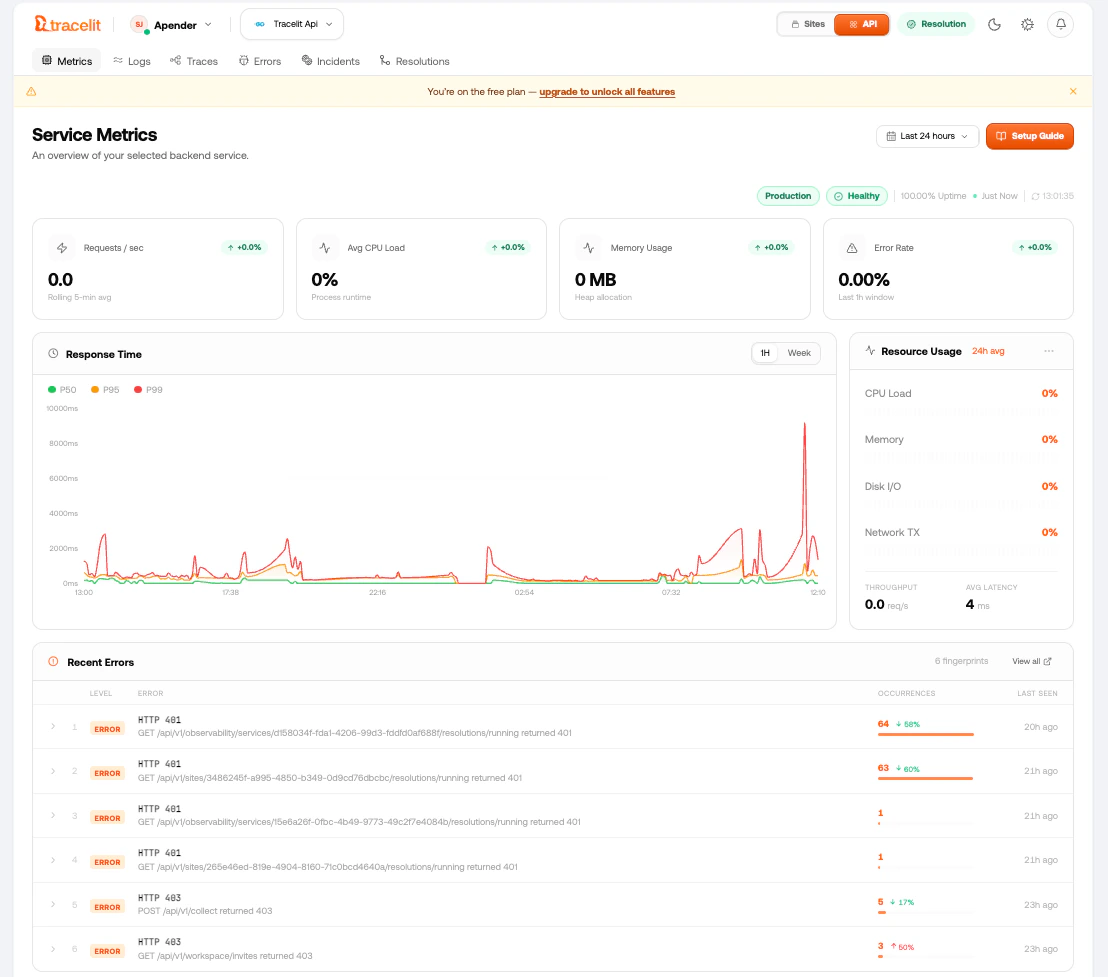Expand error row 5 POST collect 403
Viewport: 1108px width, 977px height.
click(x=53, y=904)
